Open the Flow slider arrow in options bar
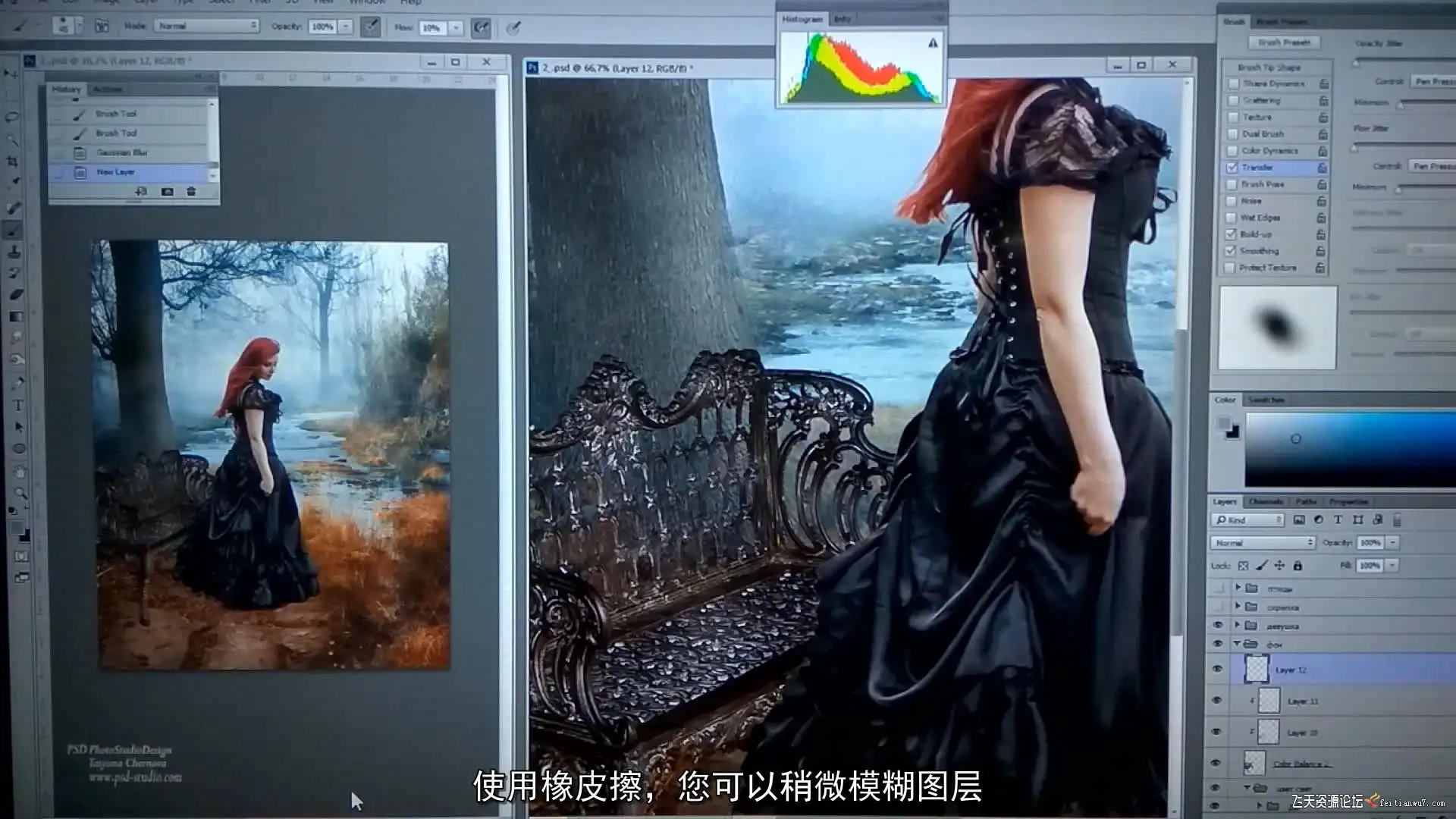The image size is (1456, 819). point(456,28)
